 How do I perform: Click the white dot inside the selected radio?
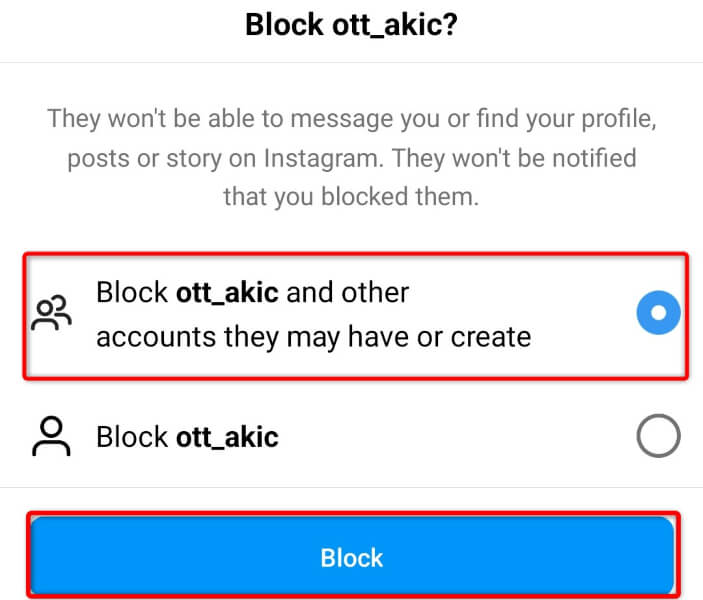pos(658,314)
